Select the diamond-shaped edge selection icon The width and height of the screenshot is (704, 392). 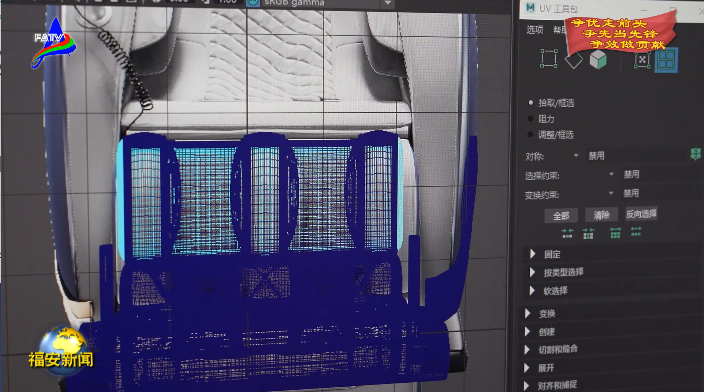pyautogui.click(x=573, y=60)
